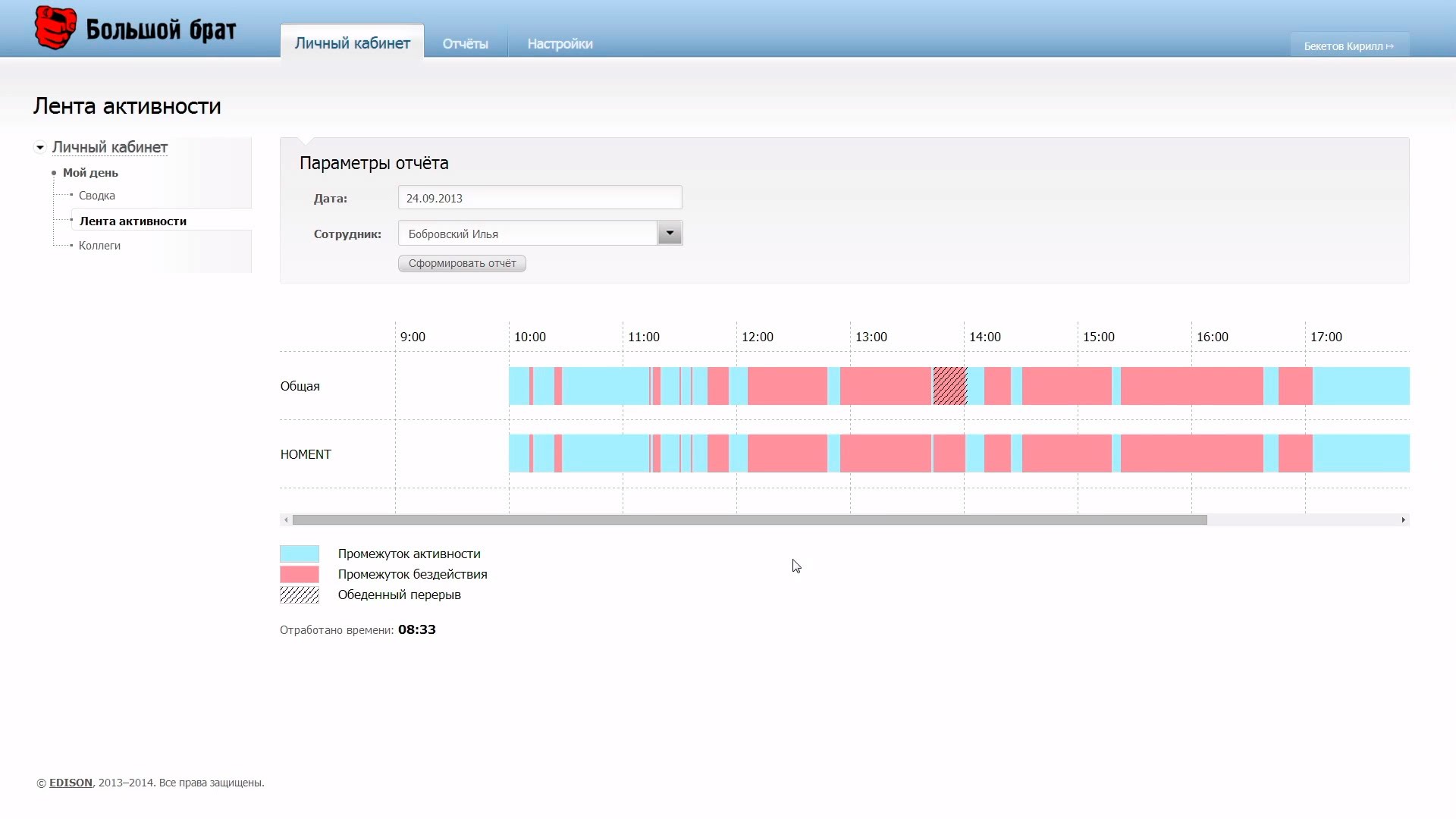1456x819 pixels.
Task: Switch to the Отчёты tab
Action: pos(465,44)
